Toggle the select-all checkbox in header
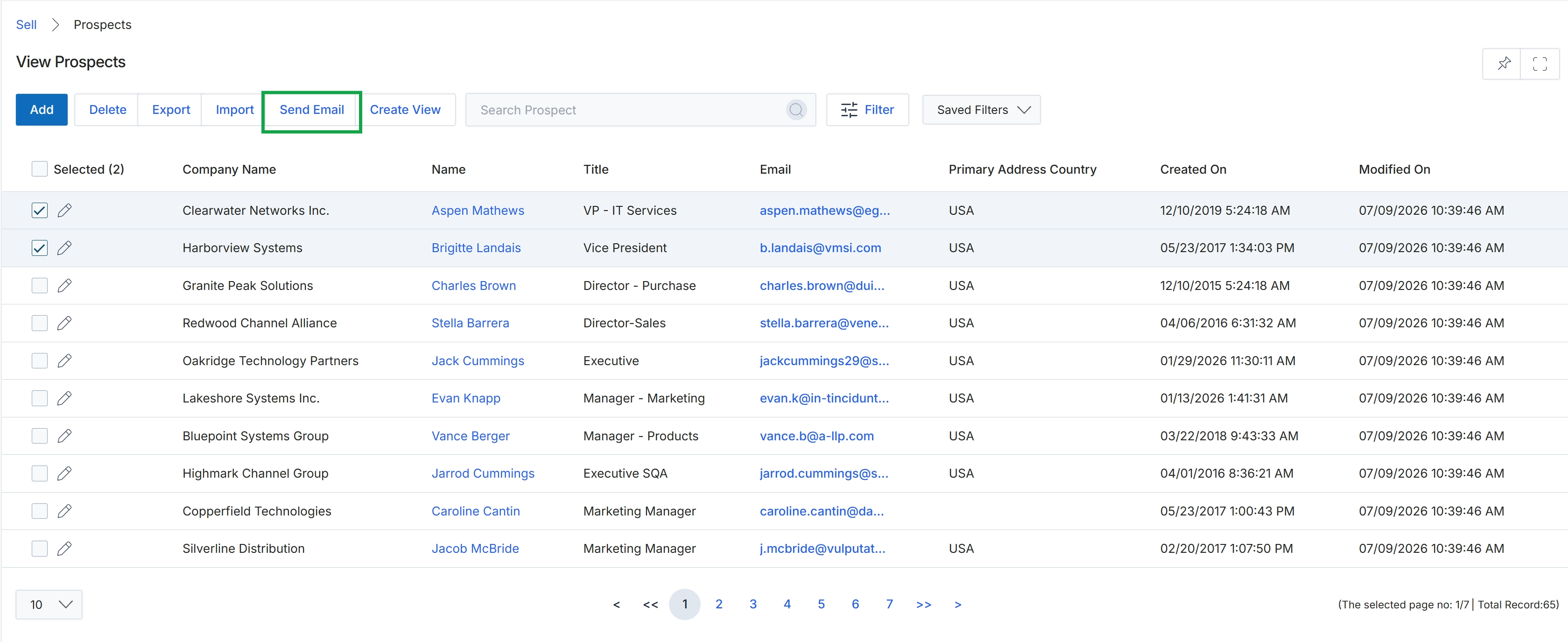Screen dimensions: 1568x642 [40, 169]
